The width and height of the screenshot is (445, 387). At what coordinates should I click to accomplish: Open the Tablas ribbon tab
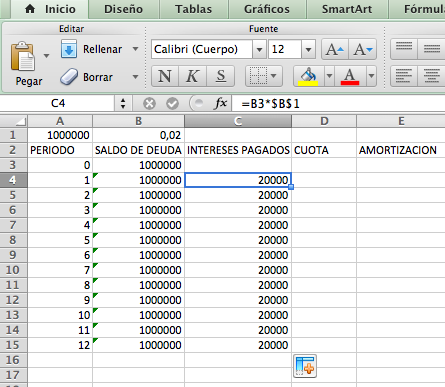click(x=194, y=9)
